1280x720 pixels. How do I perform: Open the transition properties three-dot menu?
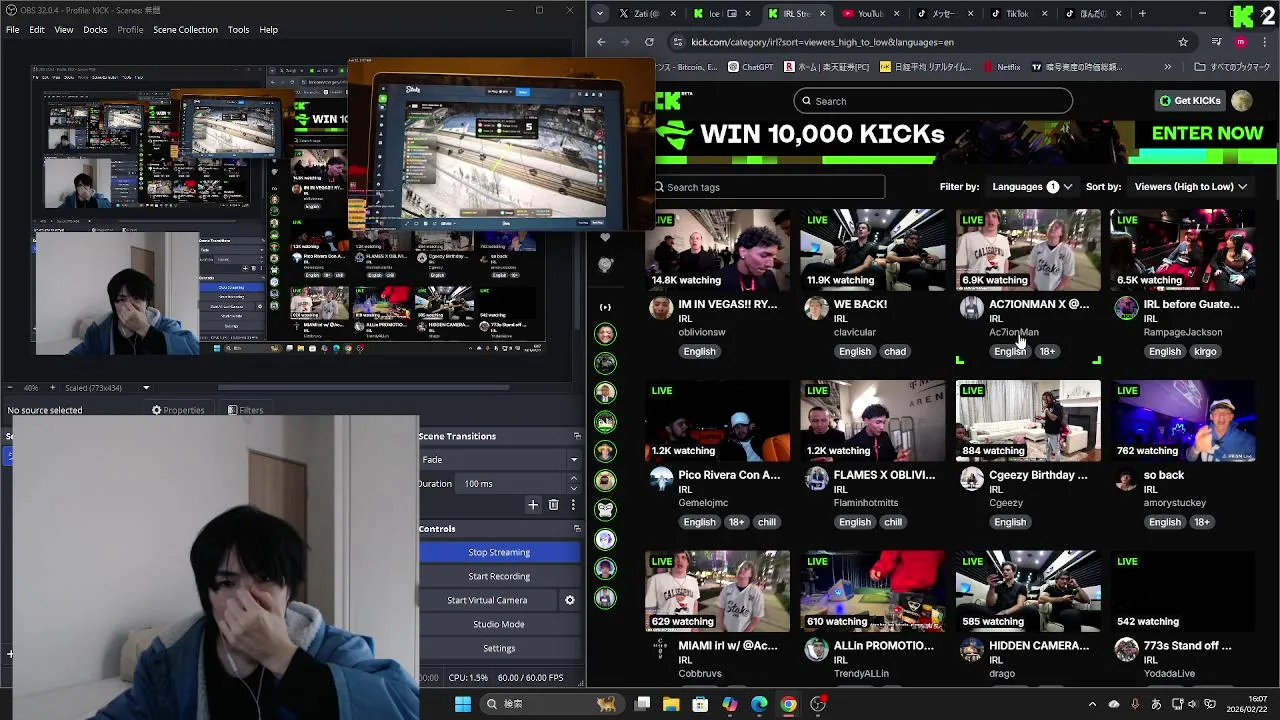[x=573, y=505]
